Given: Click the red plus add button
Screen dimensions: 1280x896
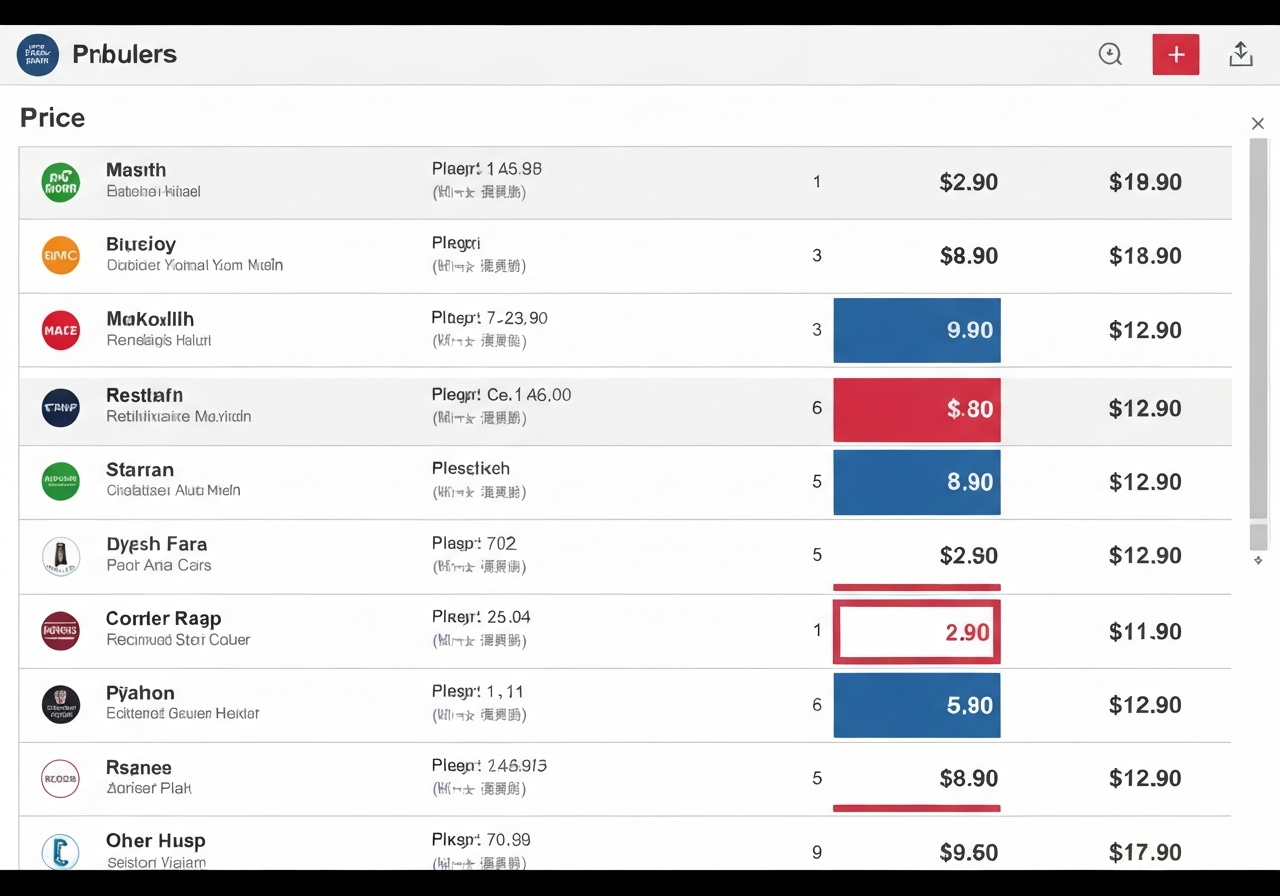Looking at the screenshot, I should (x=1175, y=55).
